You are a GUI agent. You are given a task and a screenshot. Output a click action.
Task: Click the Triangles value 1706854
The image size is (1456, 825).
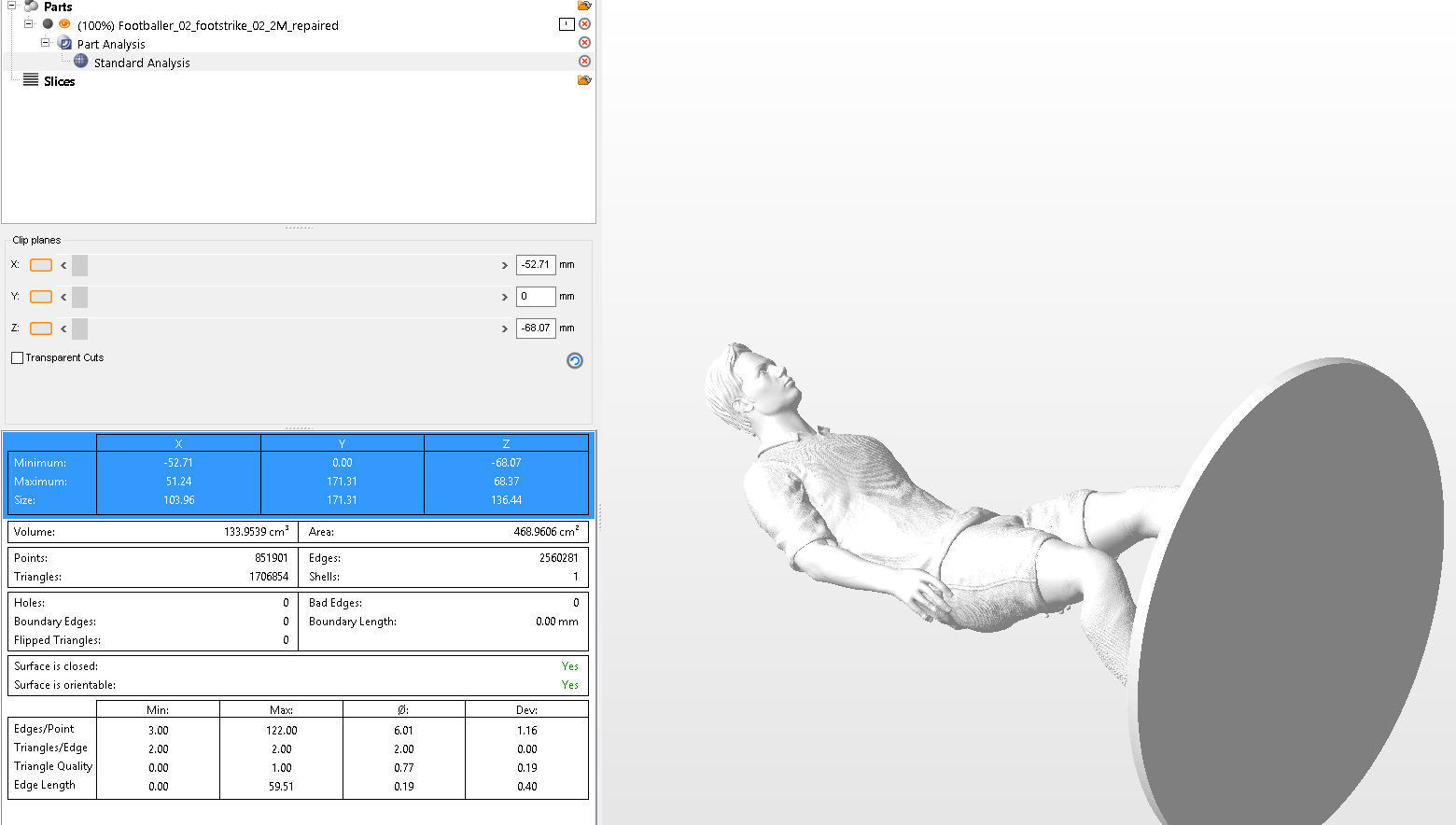click(x=269, y=577)
